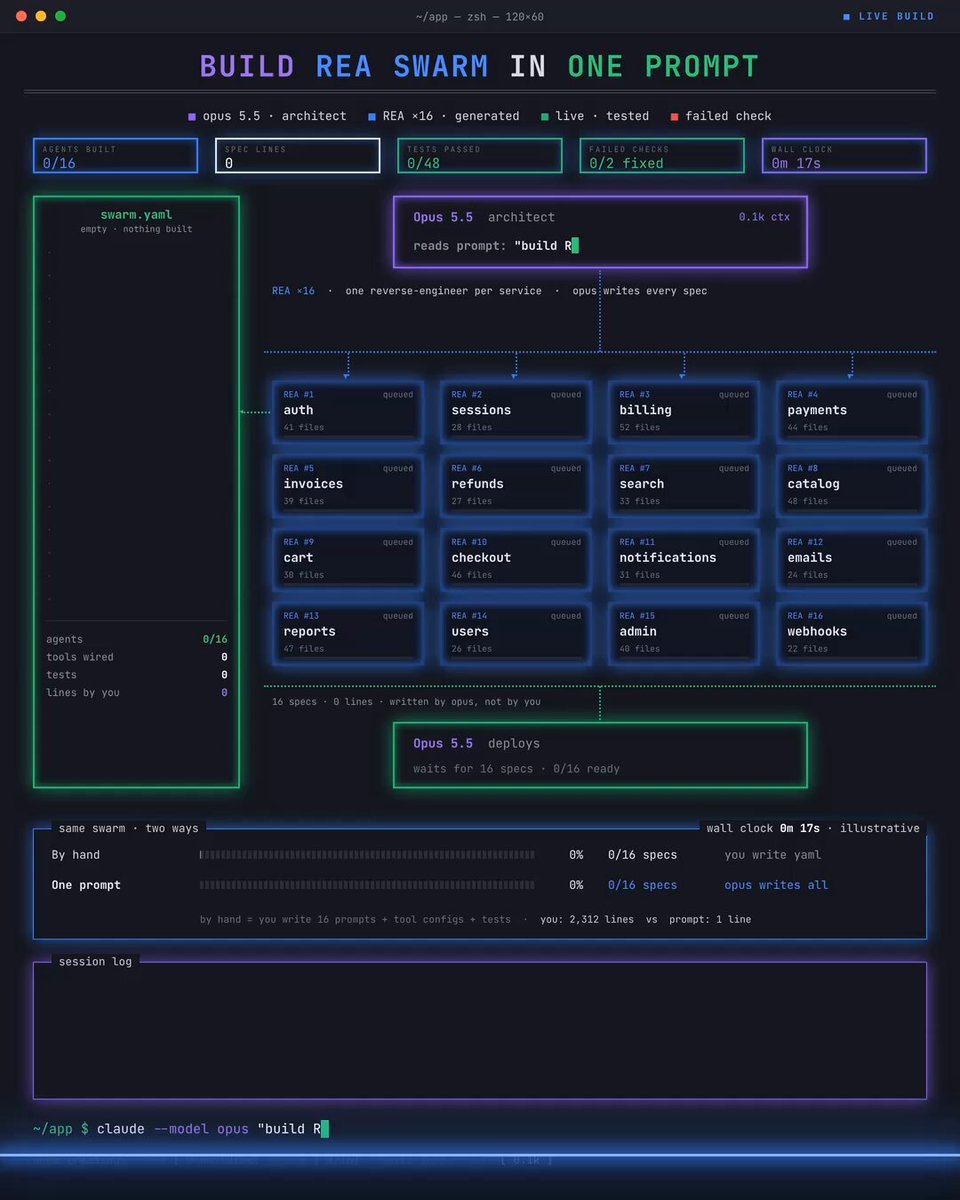960x1200 pixels.
Task: Select the REA #11 notifications card
Action: [684, 559]
